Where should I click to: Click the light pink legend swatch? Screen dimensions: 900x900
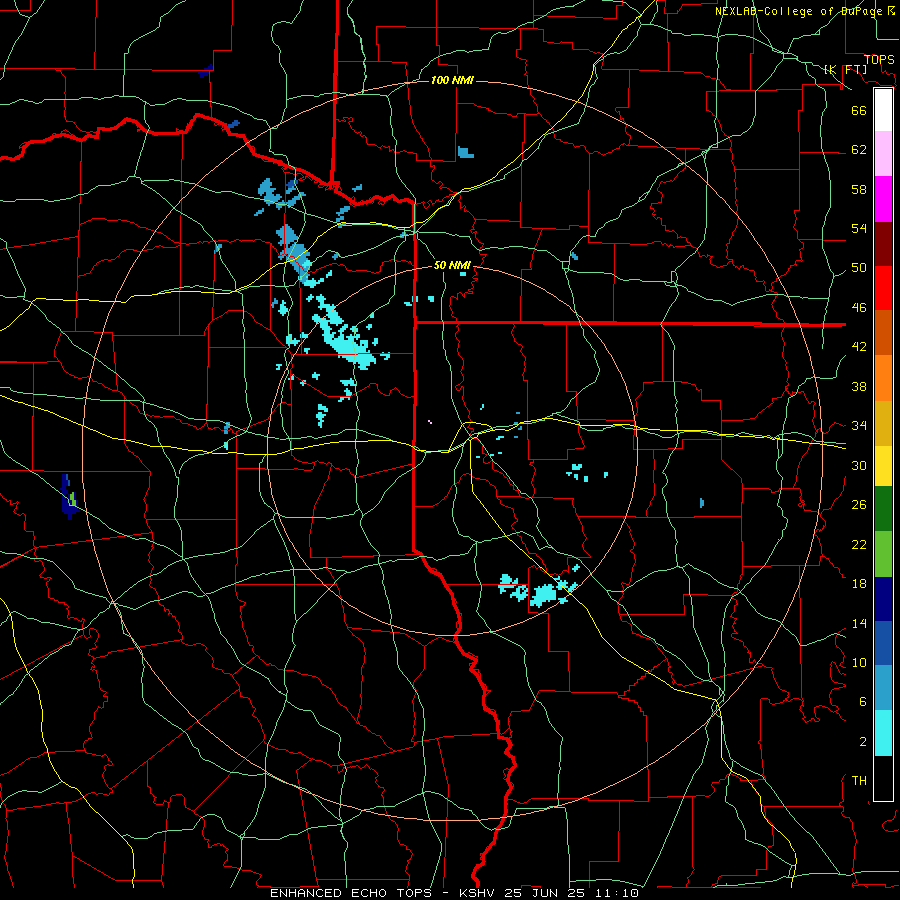pyautogui.click(x=883, y=153)
